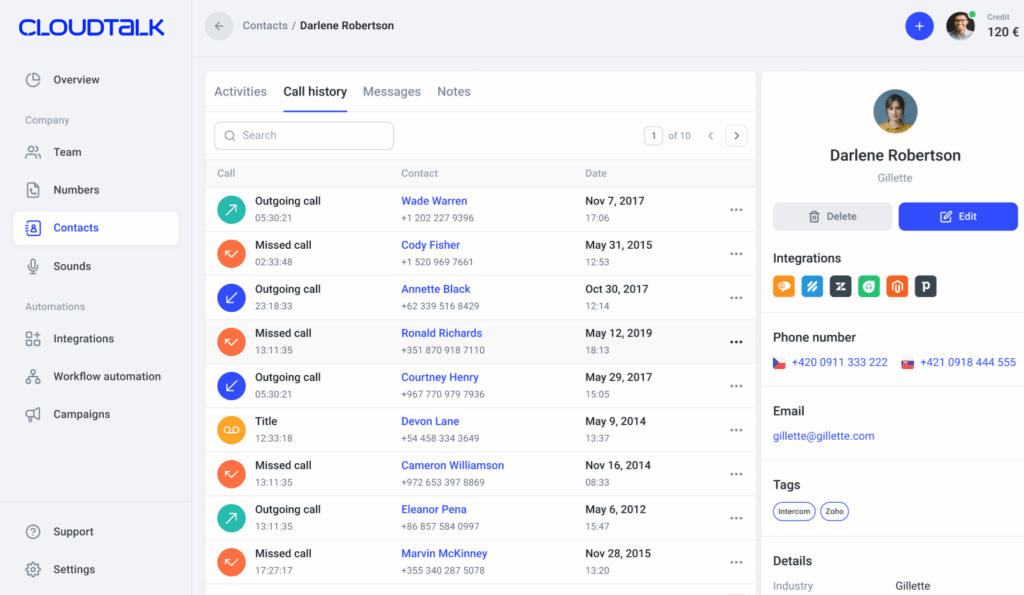
Task: Click the green missed call icon beside Cody Fisher
Action: click(x=231, y=253)
